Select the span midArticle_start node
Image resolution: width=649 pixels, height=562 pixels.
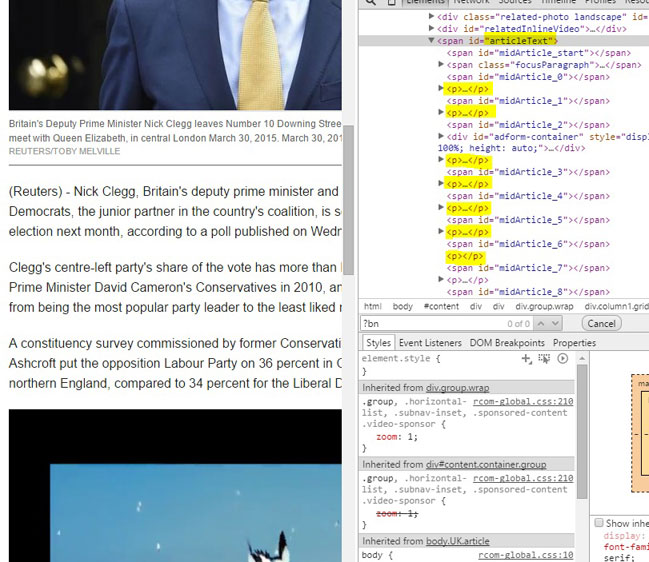point(538,53)
